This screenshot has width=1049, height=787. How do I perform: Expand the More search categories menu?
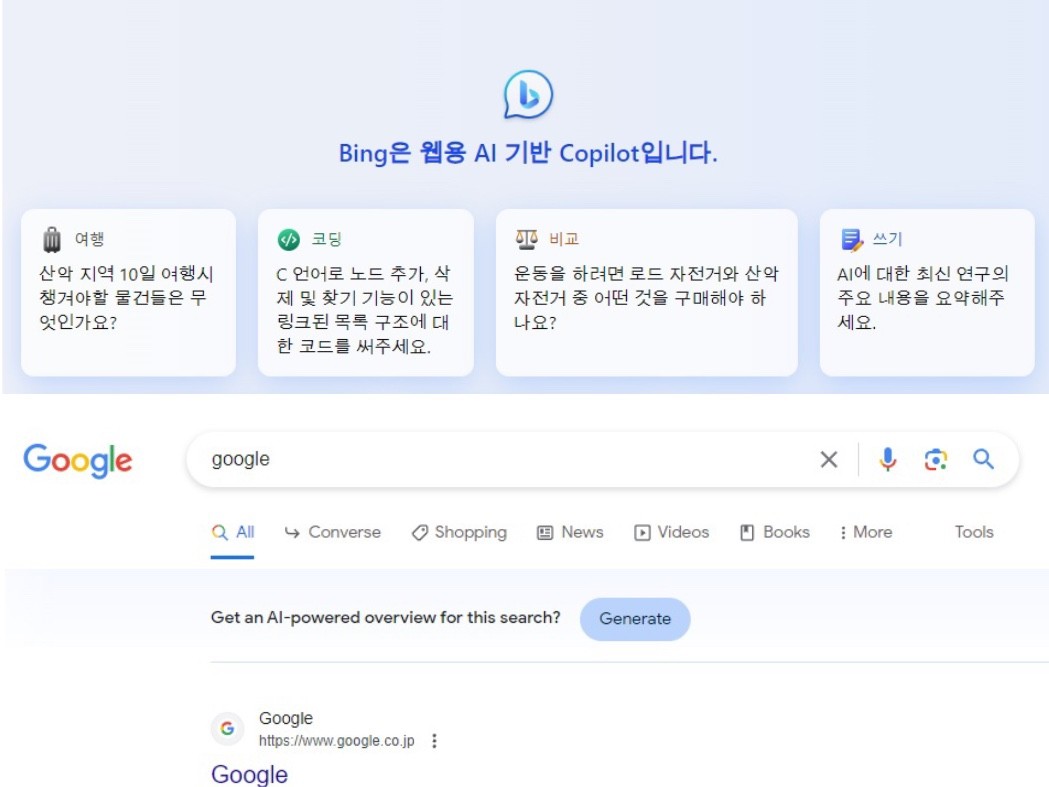tap(865, 532)
